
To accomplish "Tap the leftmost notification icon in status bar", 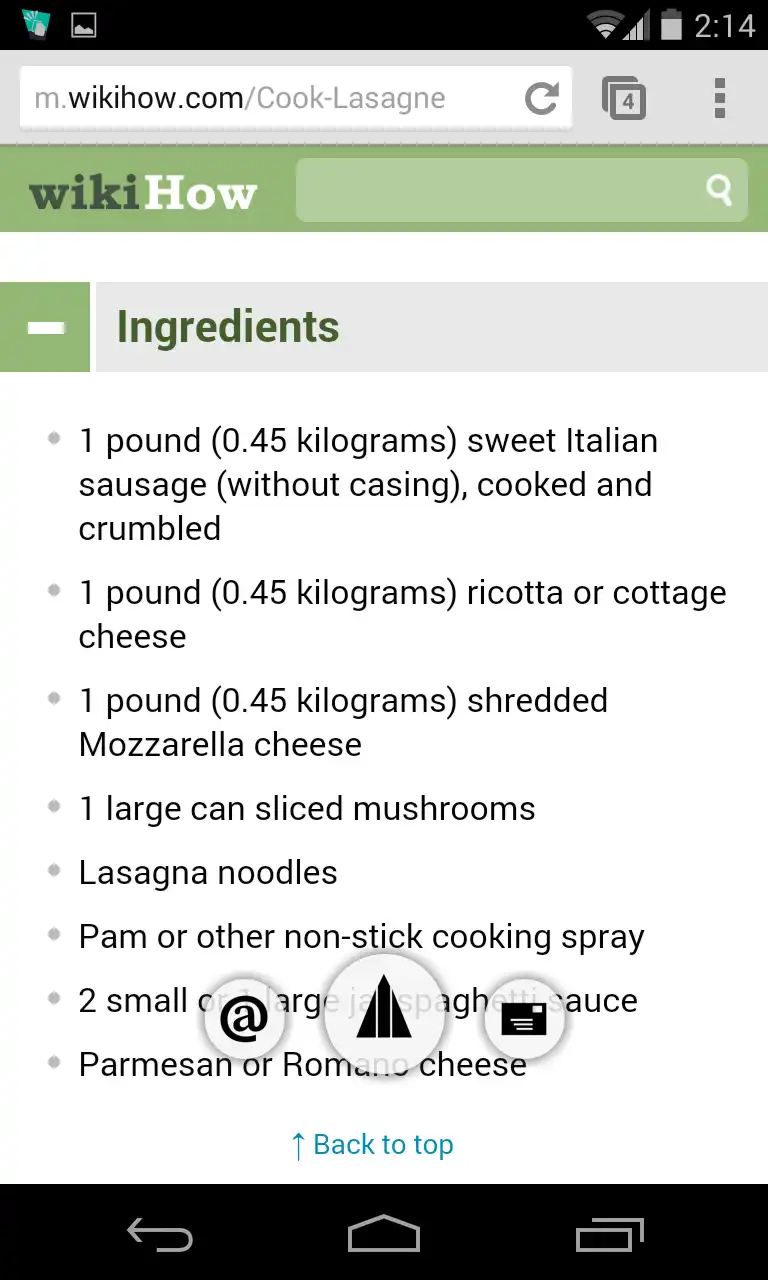I will click(35, 24).
